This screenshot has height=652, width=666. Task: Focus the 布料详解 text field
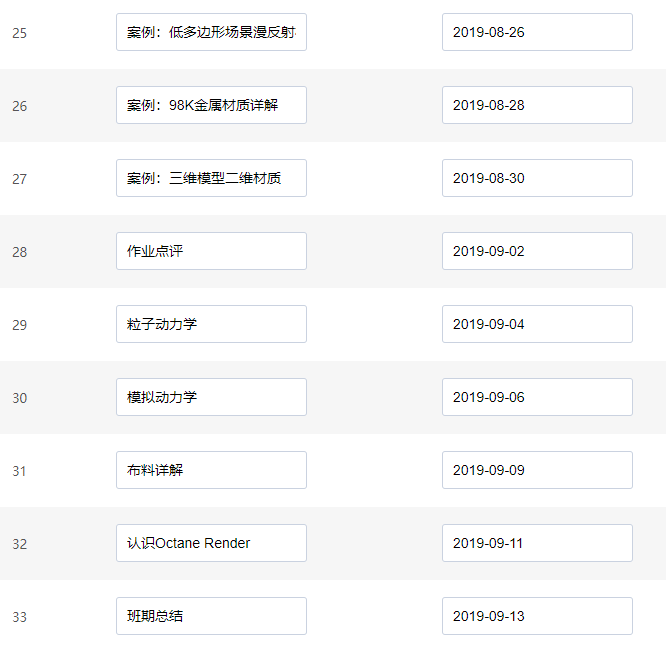coord(211,470)
